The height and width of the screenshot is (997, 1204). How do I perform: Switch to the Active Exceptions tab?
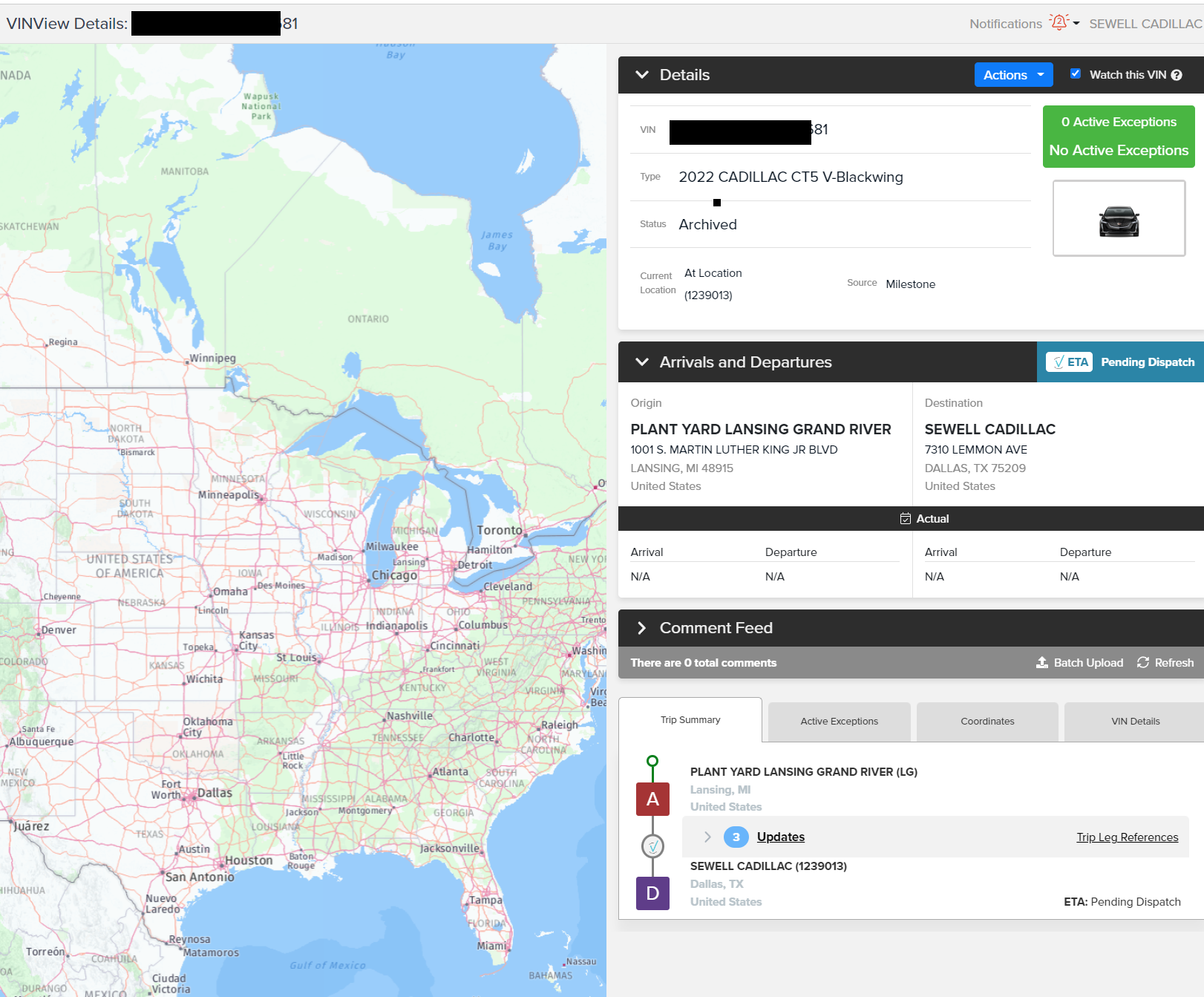pyautogui.click(x=839, y=721)
